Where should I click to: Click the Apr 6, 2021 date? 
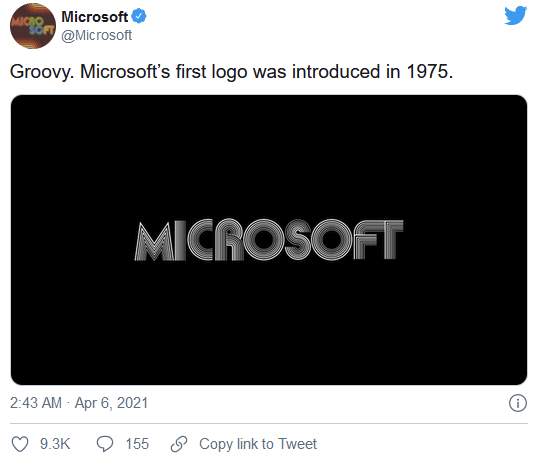pos(111,403)
